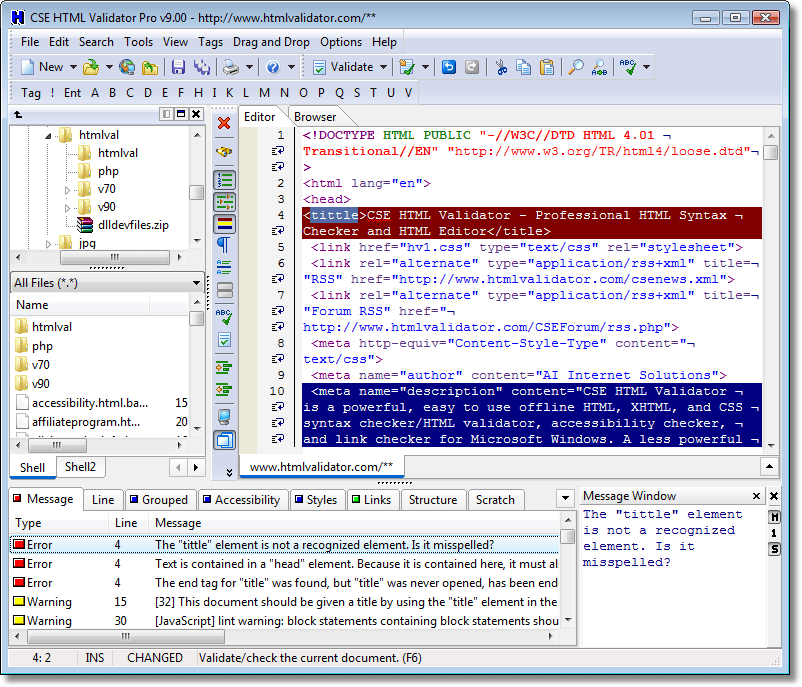Click the Validate button
This screenshot has height=687, width=802.
coord(343,67)
